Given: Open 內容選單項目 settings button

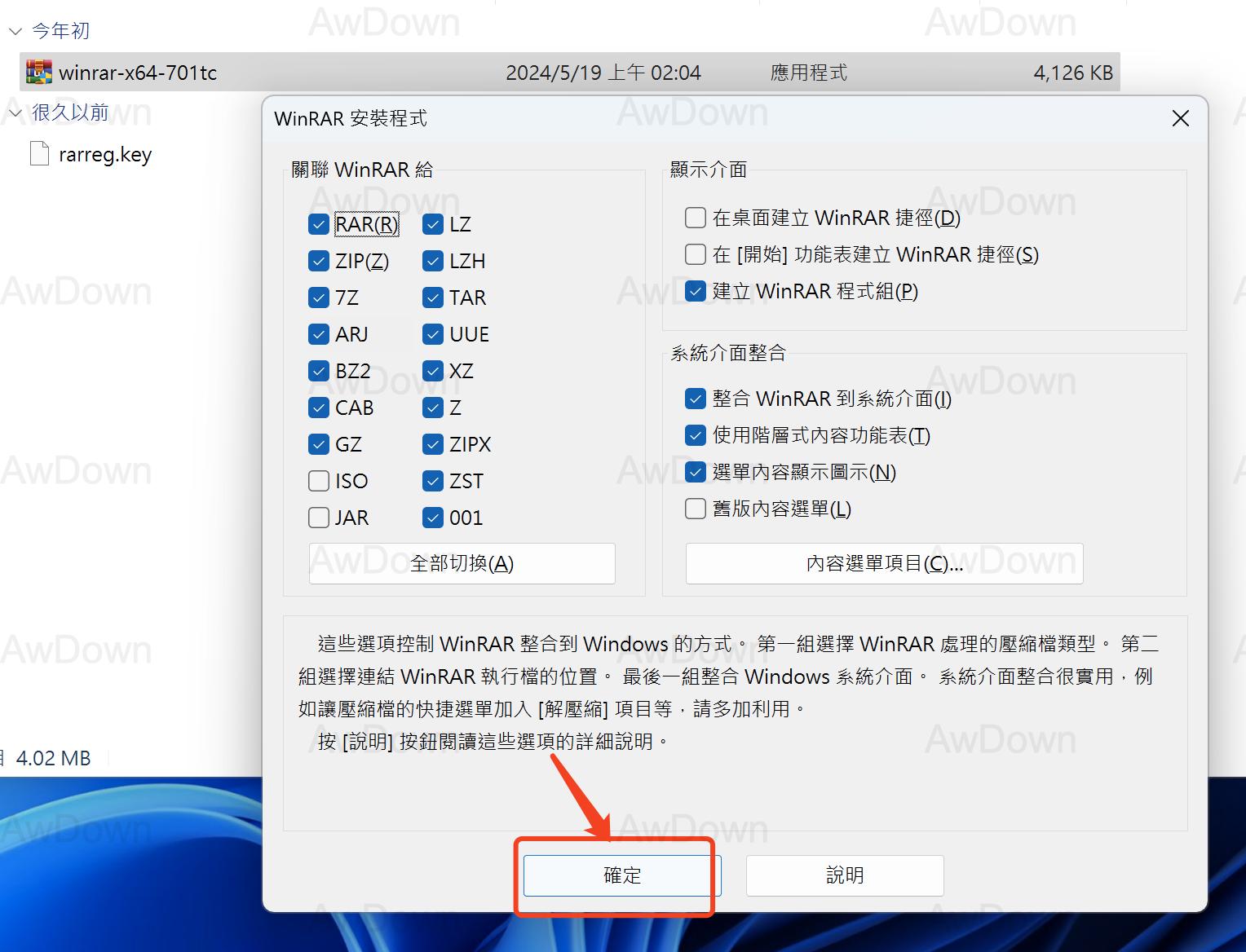Looking at the screenshot, I should tap(884, 563).
